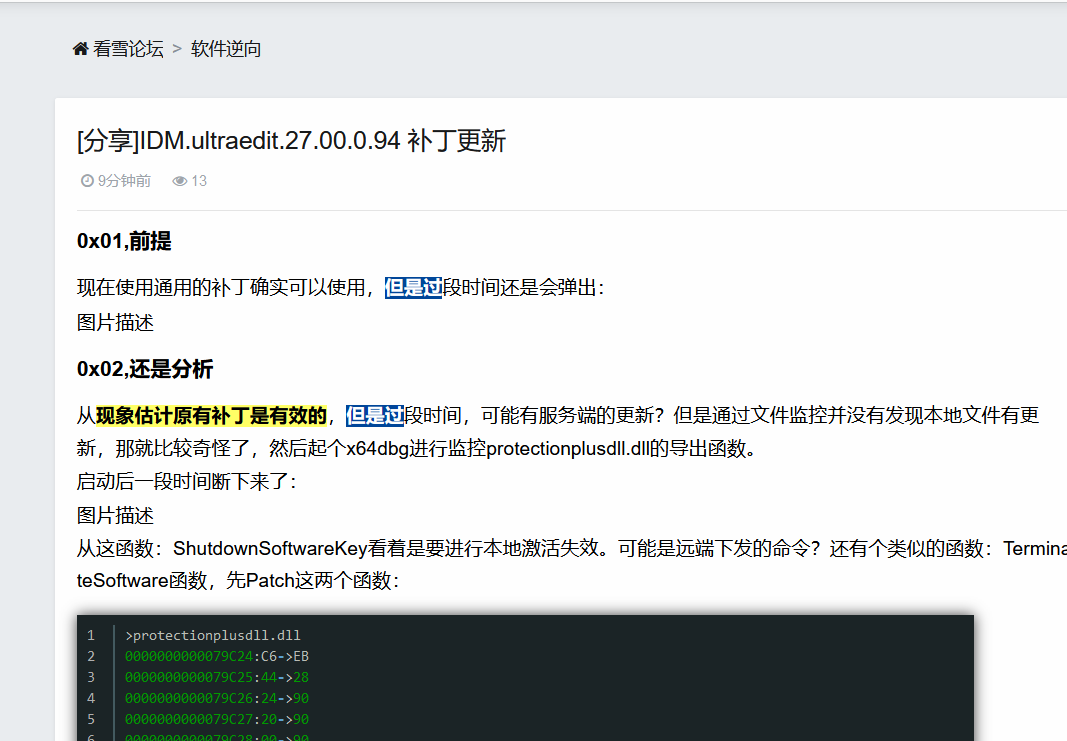The height and width of the screenshot is (741, 1067).
Task: Click the ShutdownSoftwareKey function name in paragraph
Action: (x=270, y=548)
